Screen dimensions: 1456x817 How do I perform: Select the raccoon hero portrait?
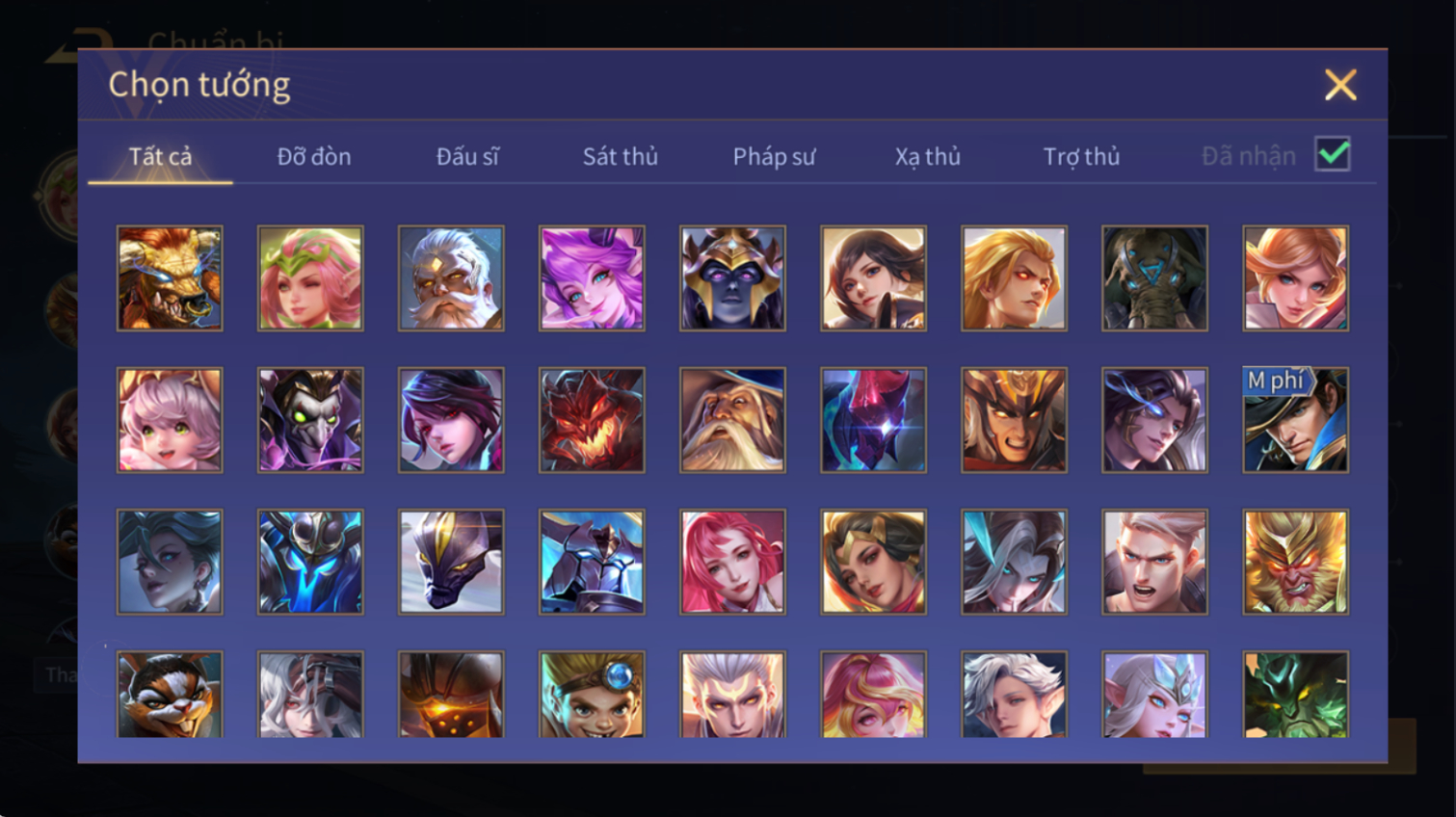tap(170, 695)
